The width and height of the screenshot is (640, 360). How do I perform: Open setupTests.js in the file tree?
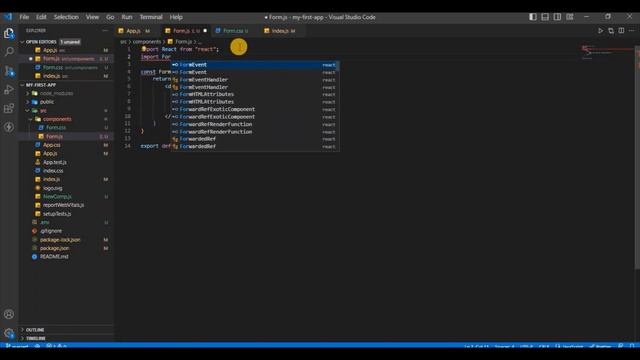[57, 214]
